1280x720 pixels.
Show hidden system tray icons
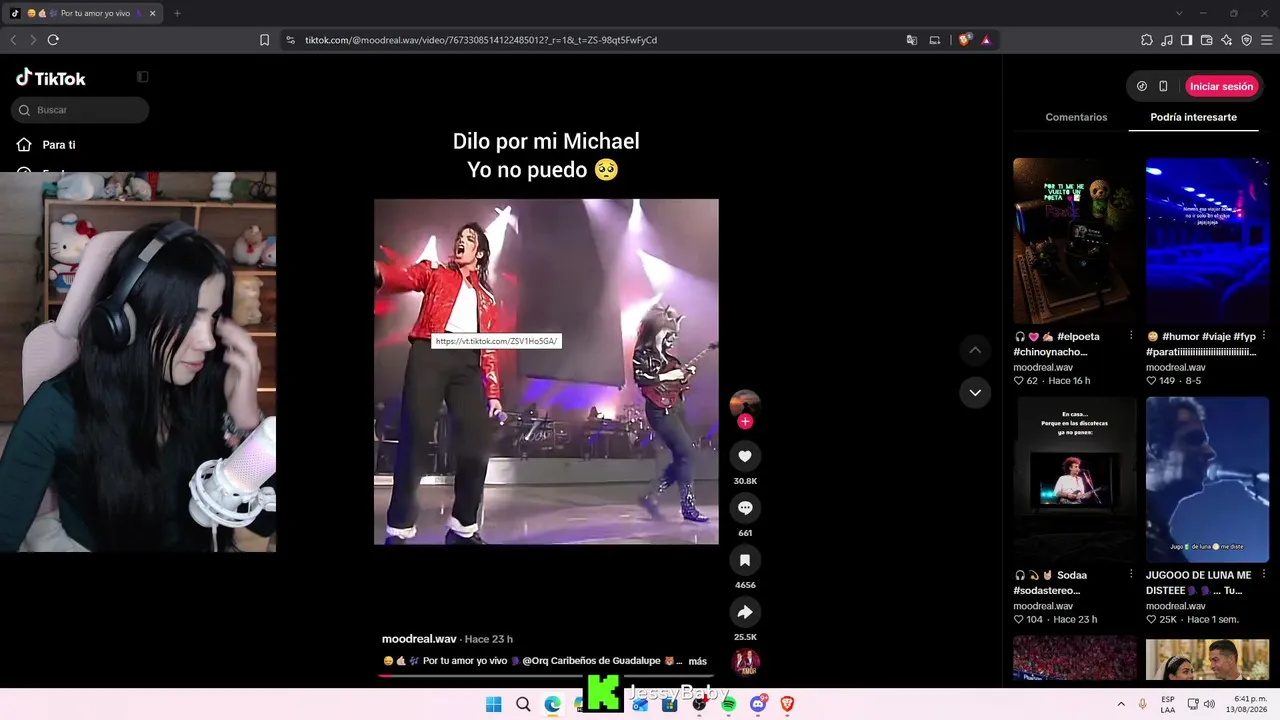coord(1120,704)
